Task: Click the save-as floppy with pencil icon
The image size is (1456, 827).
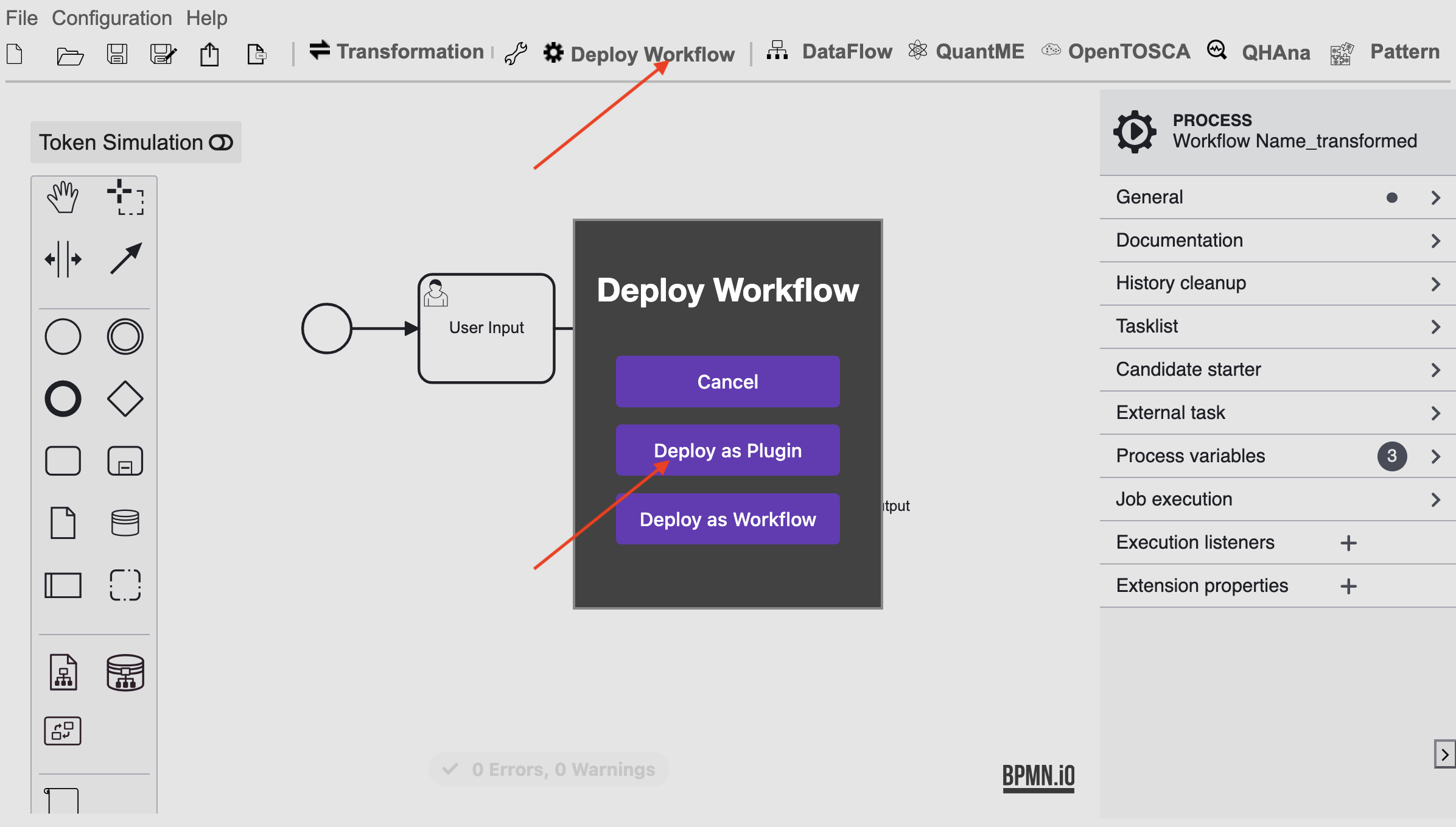Action: (x=163, y=54)
